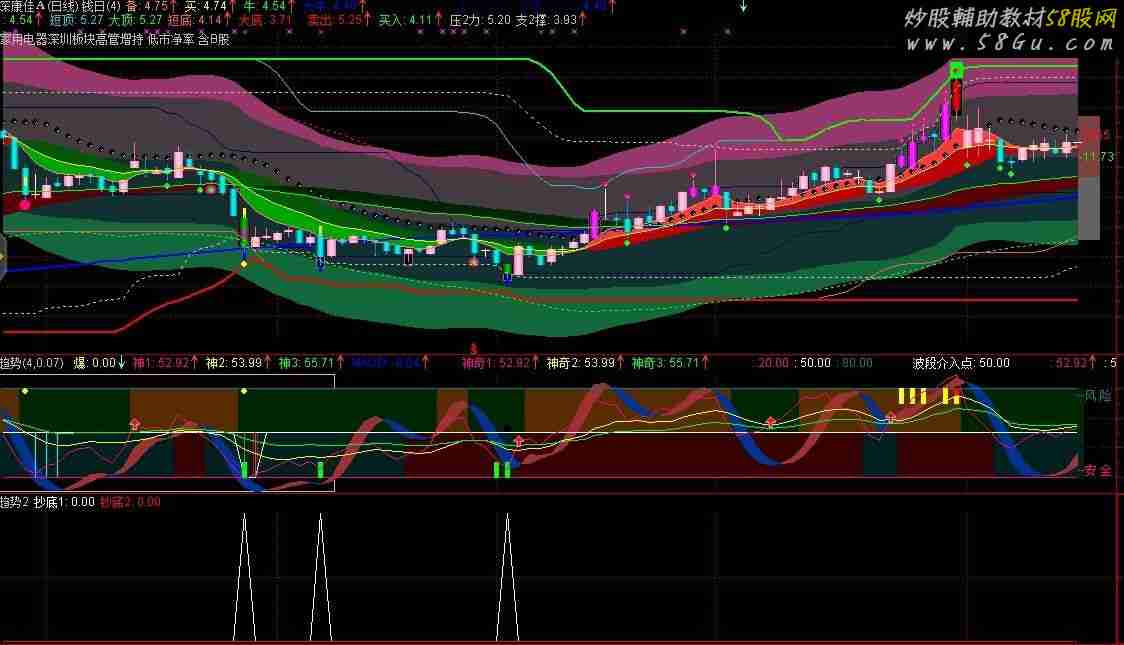Click the 安全 safe level label

click(1098, 472)
